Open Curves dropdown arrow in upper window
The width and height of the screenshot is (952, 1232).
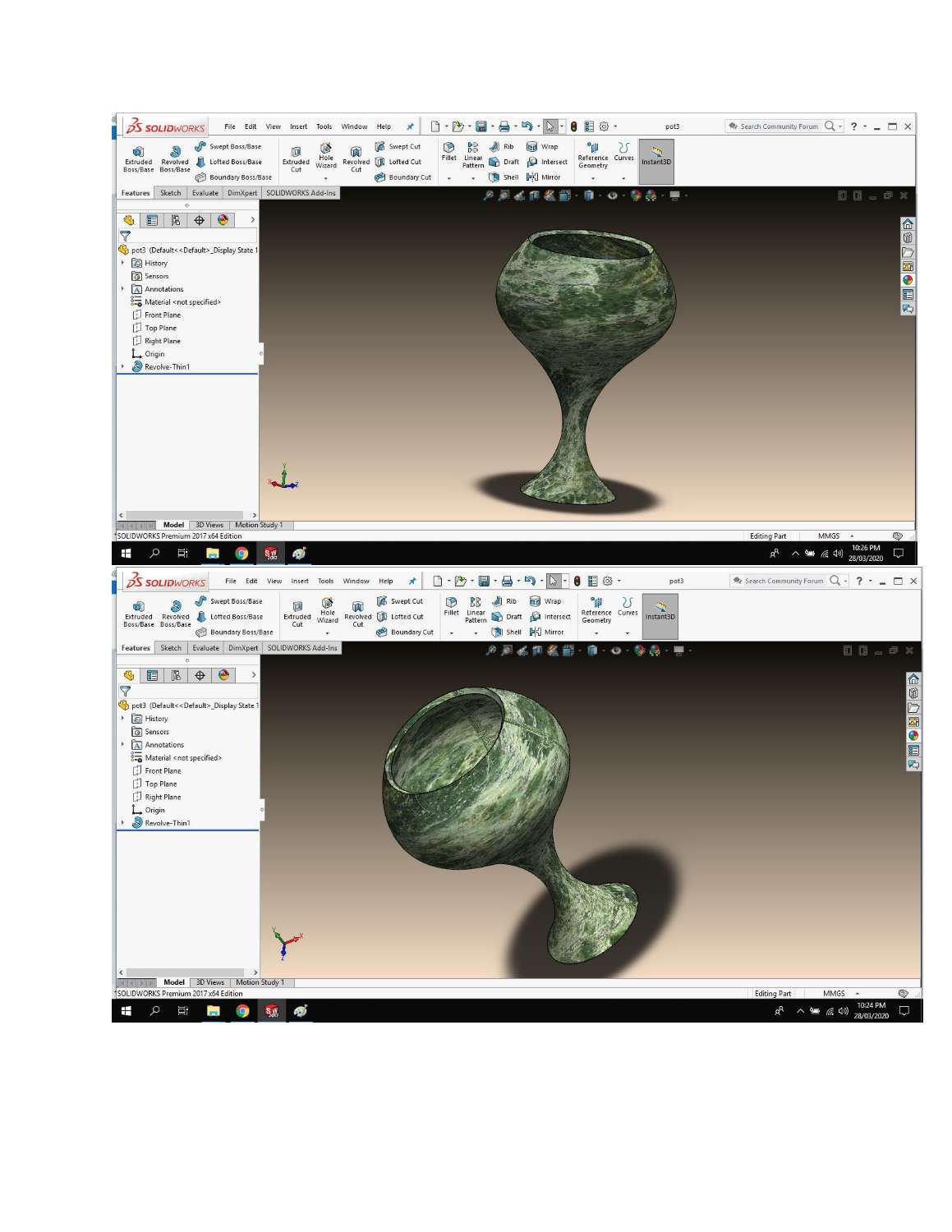pyautogui.click(x=623, y=178)
